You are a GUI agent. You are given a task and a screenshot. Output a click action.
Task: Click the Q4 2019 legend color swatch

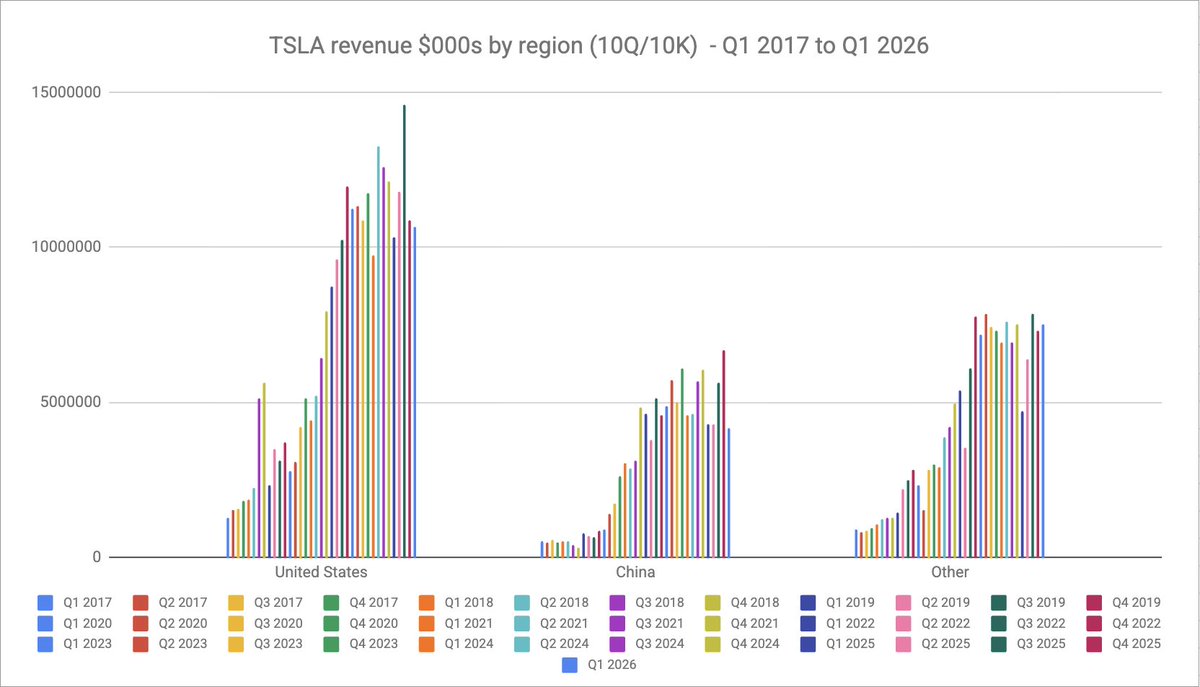coord(1096,603)
